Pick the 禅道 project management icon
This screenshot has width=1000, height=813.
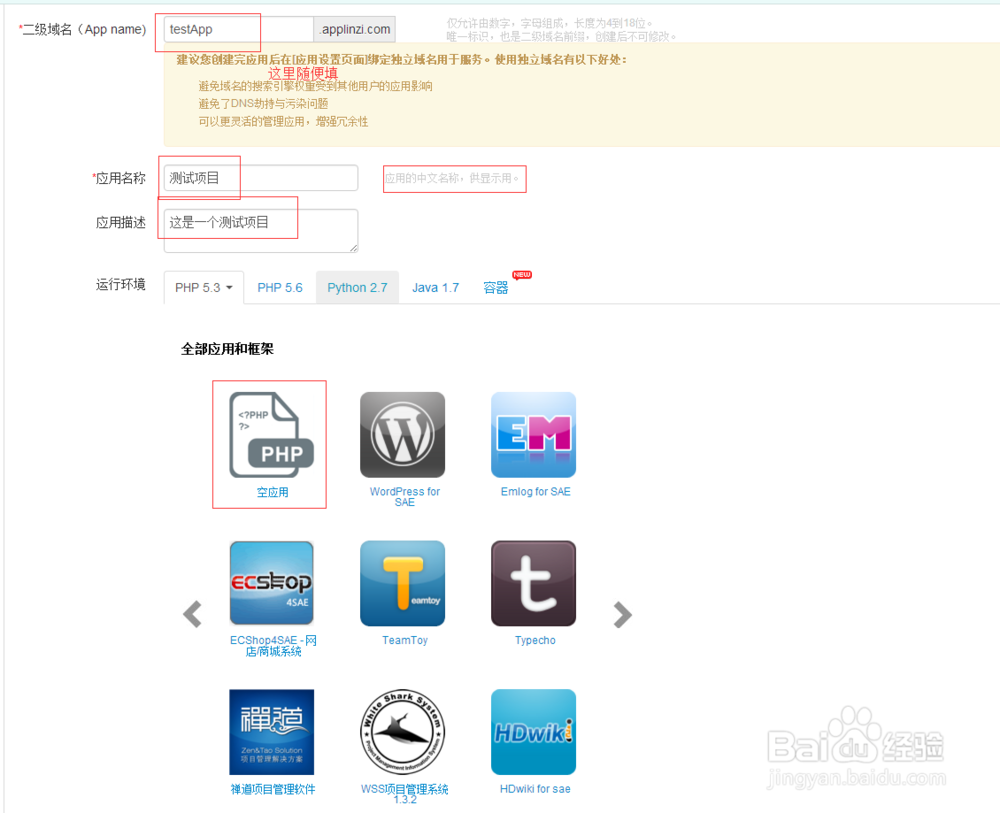[x=272, y=732]
